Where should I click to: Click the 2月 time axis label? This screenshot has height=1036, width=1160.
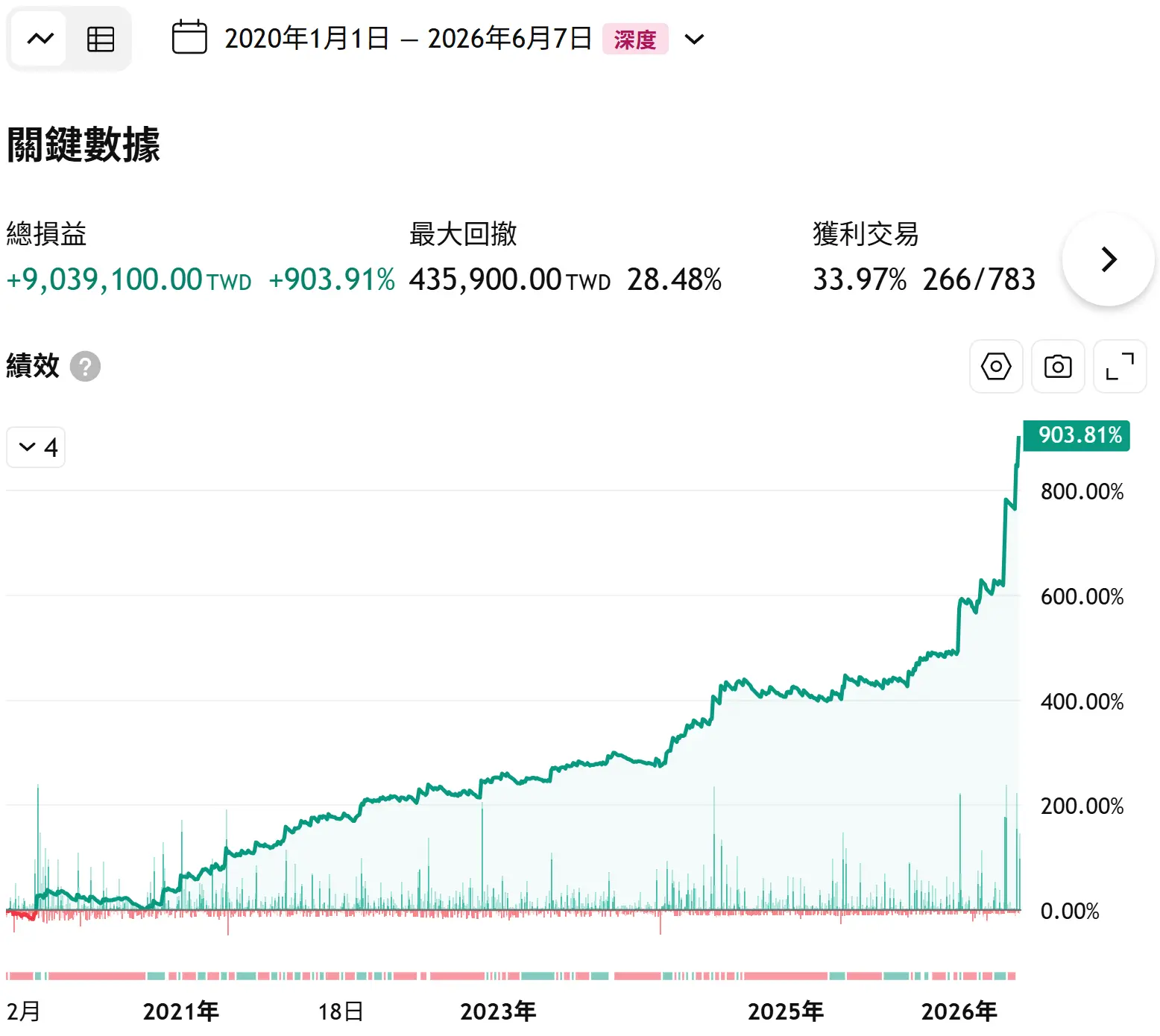pyautogui.click(x=24, y=1011)
